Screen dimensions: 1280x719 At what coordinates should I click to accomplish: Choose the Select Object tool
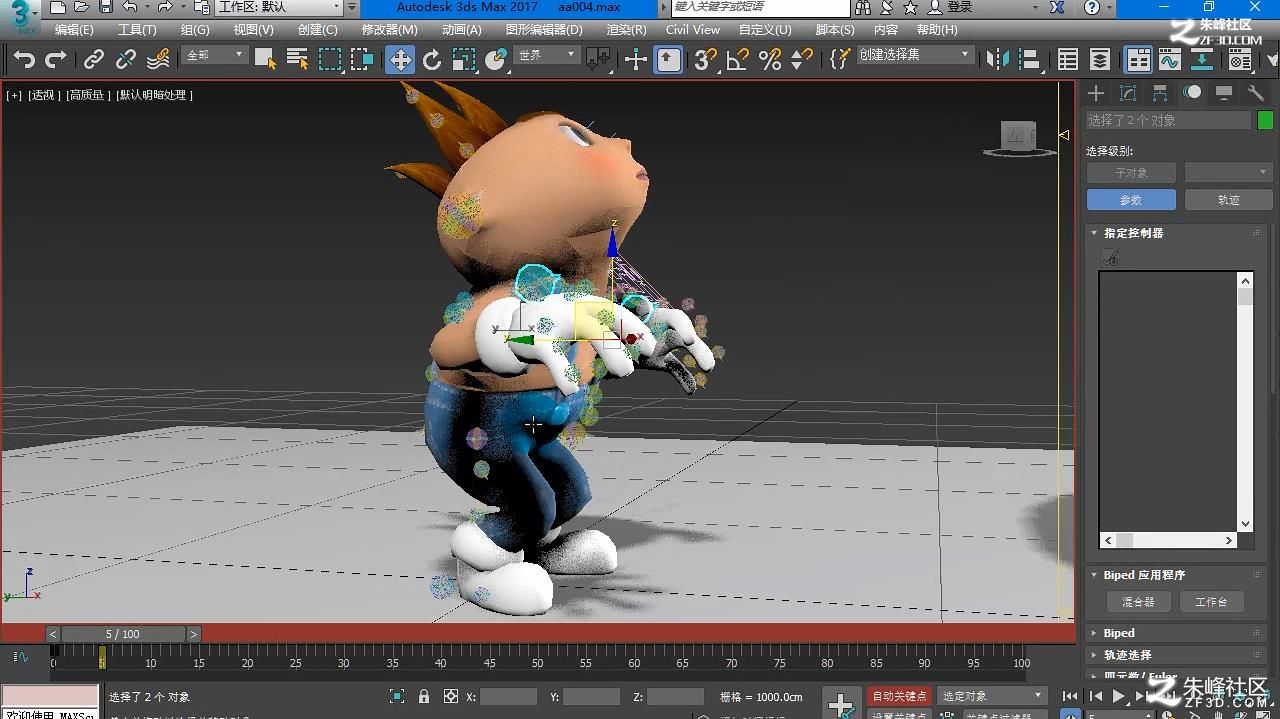tap(265, 60)
